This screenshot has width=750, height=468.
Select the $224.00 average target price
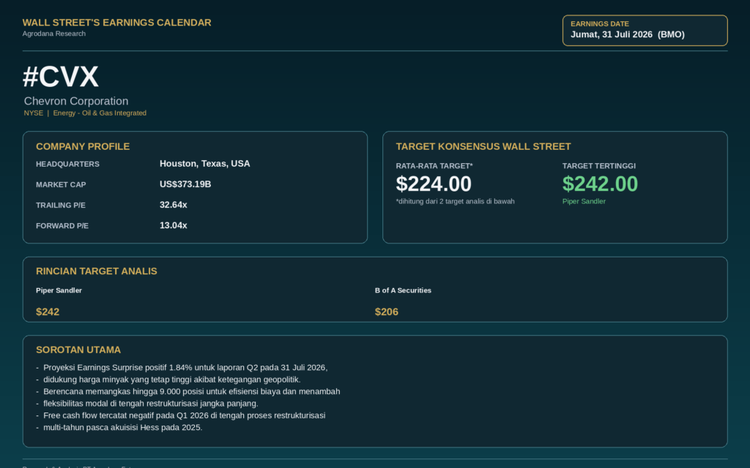point(433,184)
